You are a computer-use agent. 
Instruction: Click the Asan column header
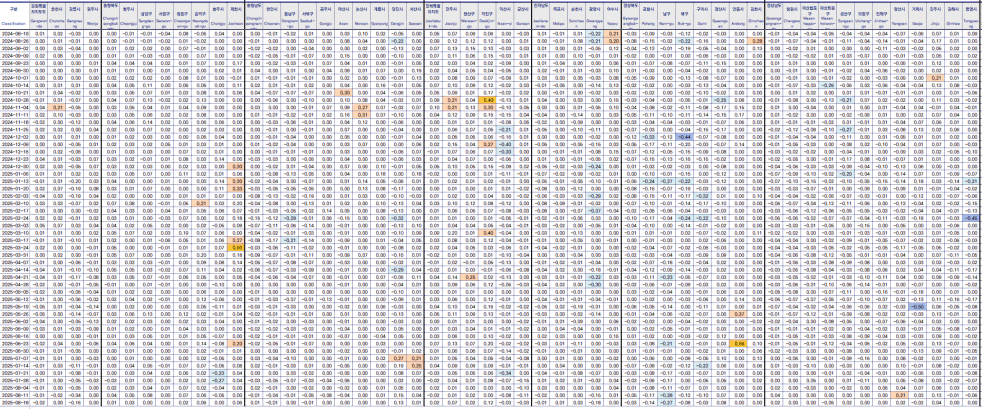tap(343, 16)
